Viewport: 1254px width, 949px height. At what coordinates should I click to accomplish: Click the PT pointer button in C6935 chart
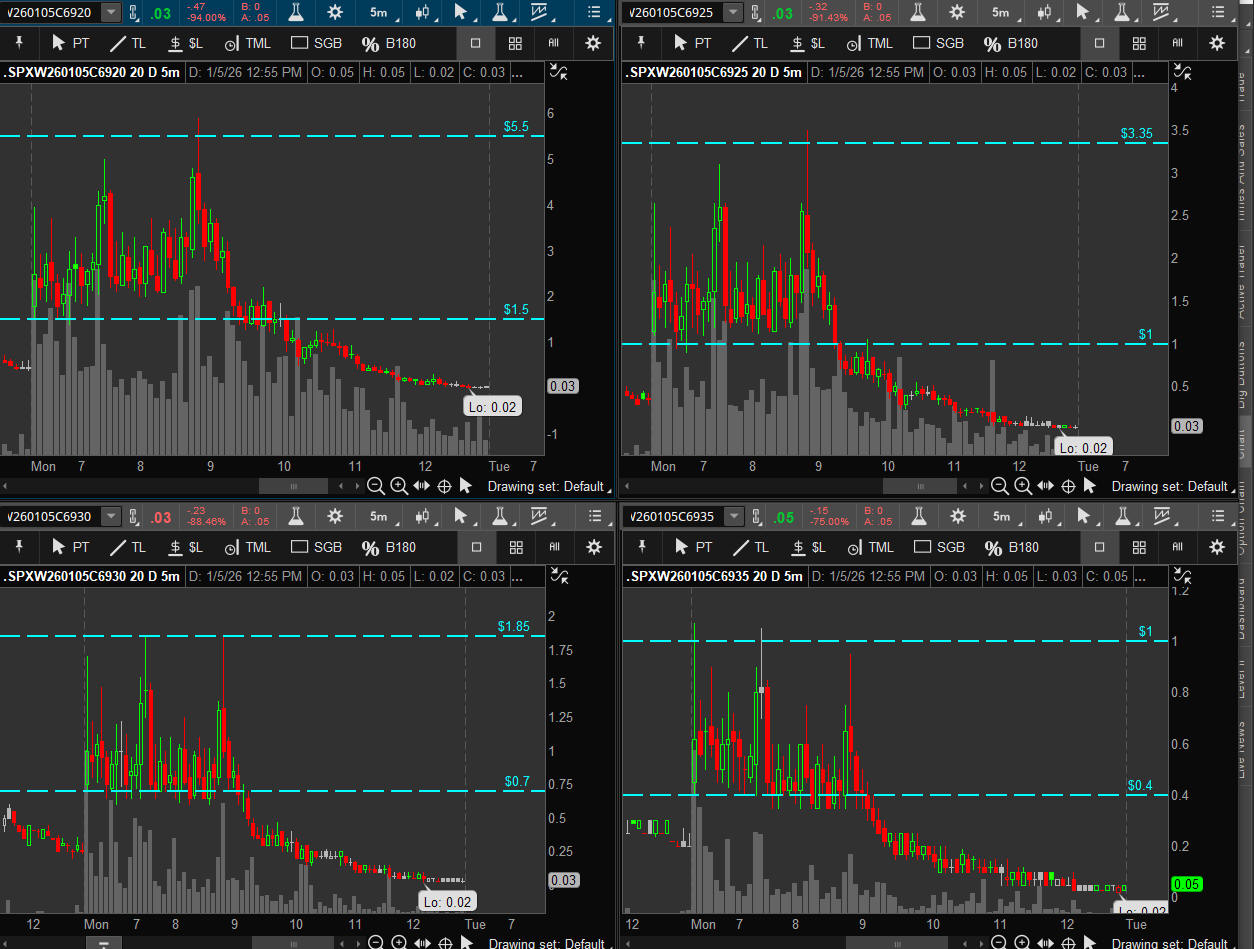(x=691, y=547)
